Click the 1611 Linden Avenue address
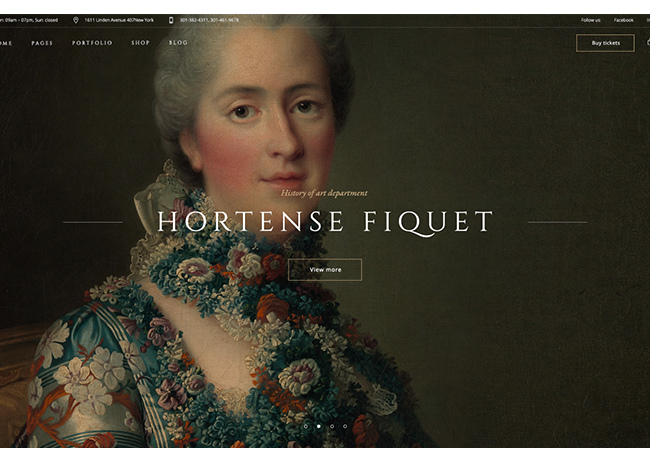Image resolution: width=650 pixels, height=462 pixels. (x=118, y=20)
